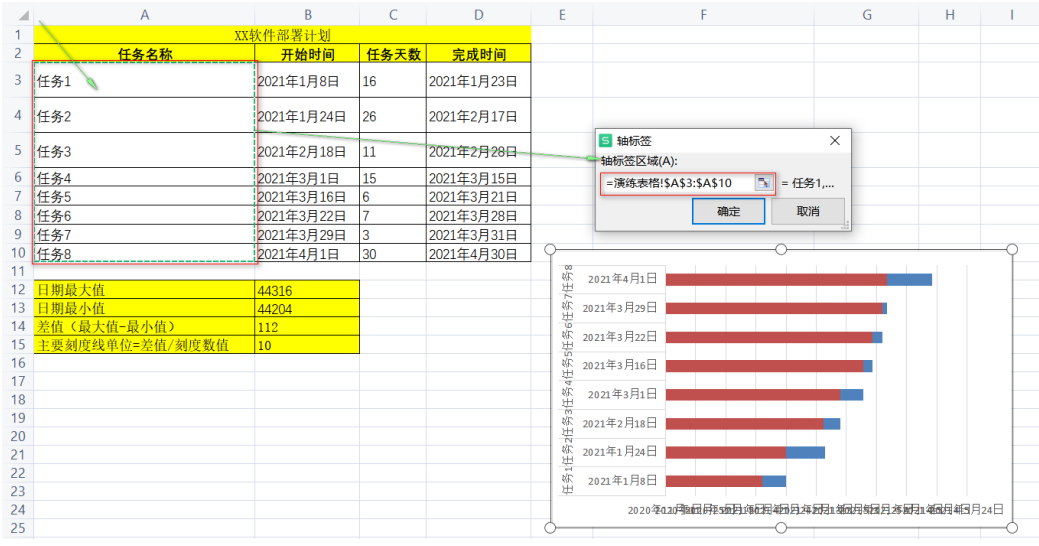Close the 轴标签 dialog with X

pos(835,141)
